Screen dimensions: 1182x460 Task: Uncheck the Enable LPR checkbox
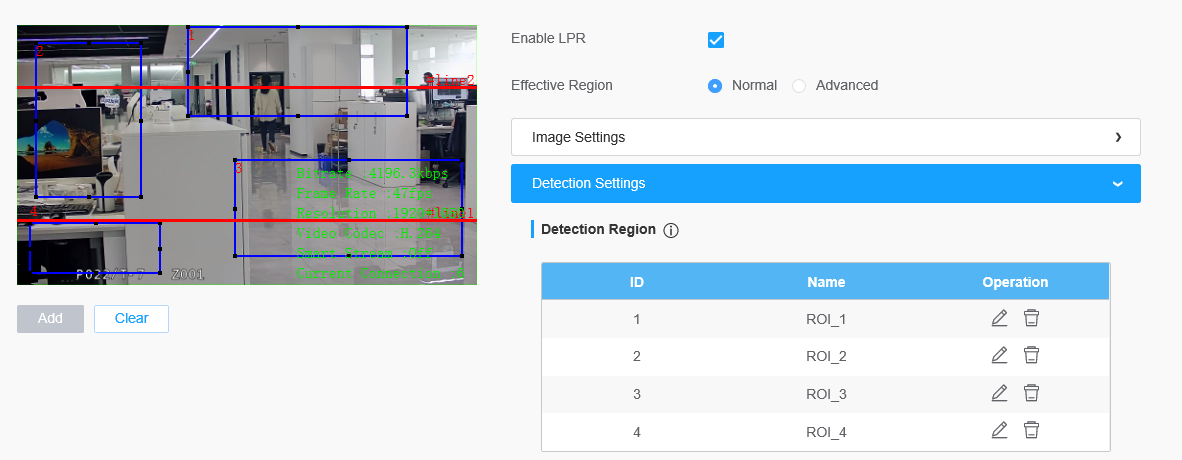click(716, 40)
